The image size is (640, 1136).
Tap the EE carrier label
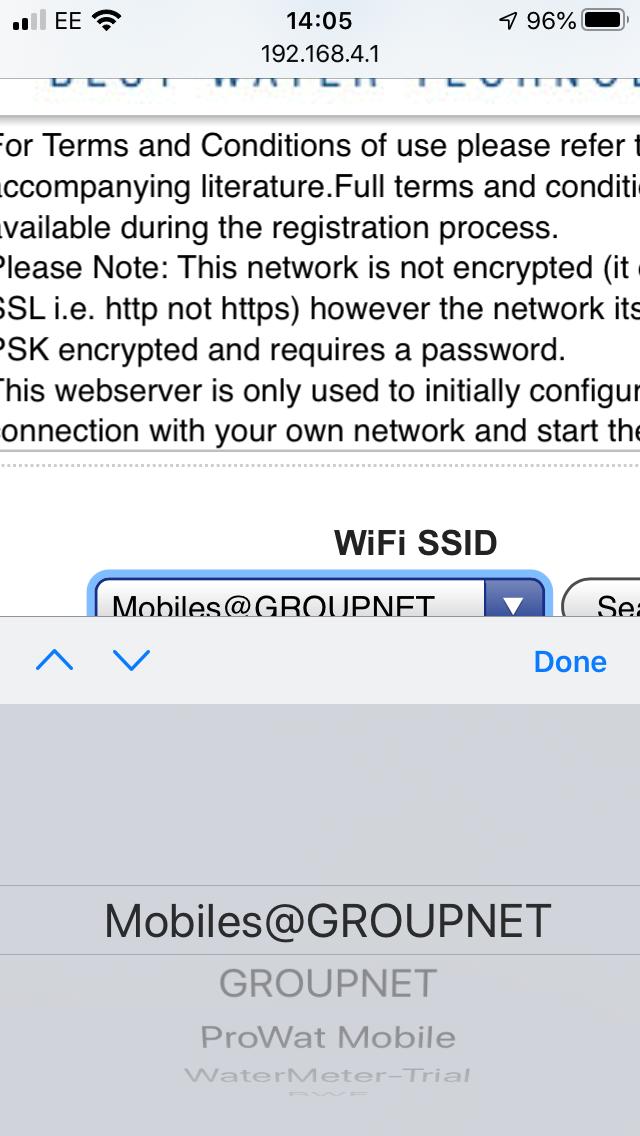(x=68, y=21)
